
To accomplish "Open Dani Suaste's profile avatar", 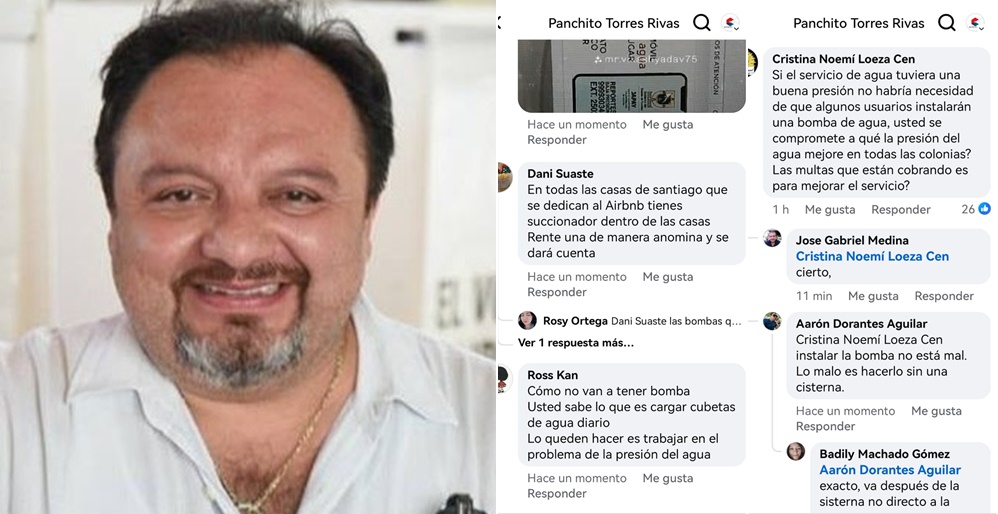I will click(504, 177).
